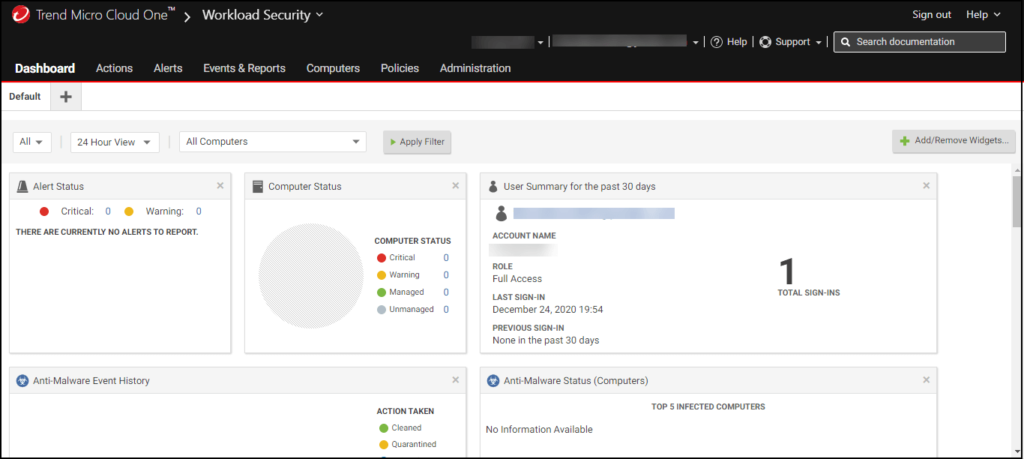Close the Anti-Malware Status (Computers) widget
Screen dimensions: 1024x459
click(x=926, y=380)
